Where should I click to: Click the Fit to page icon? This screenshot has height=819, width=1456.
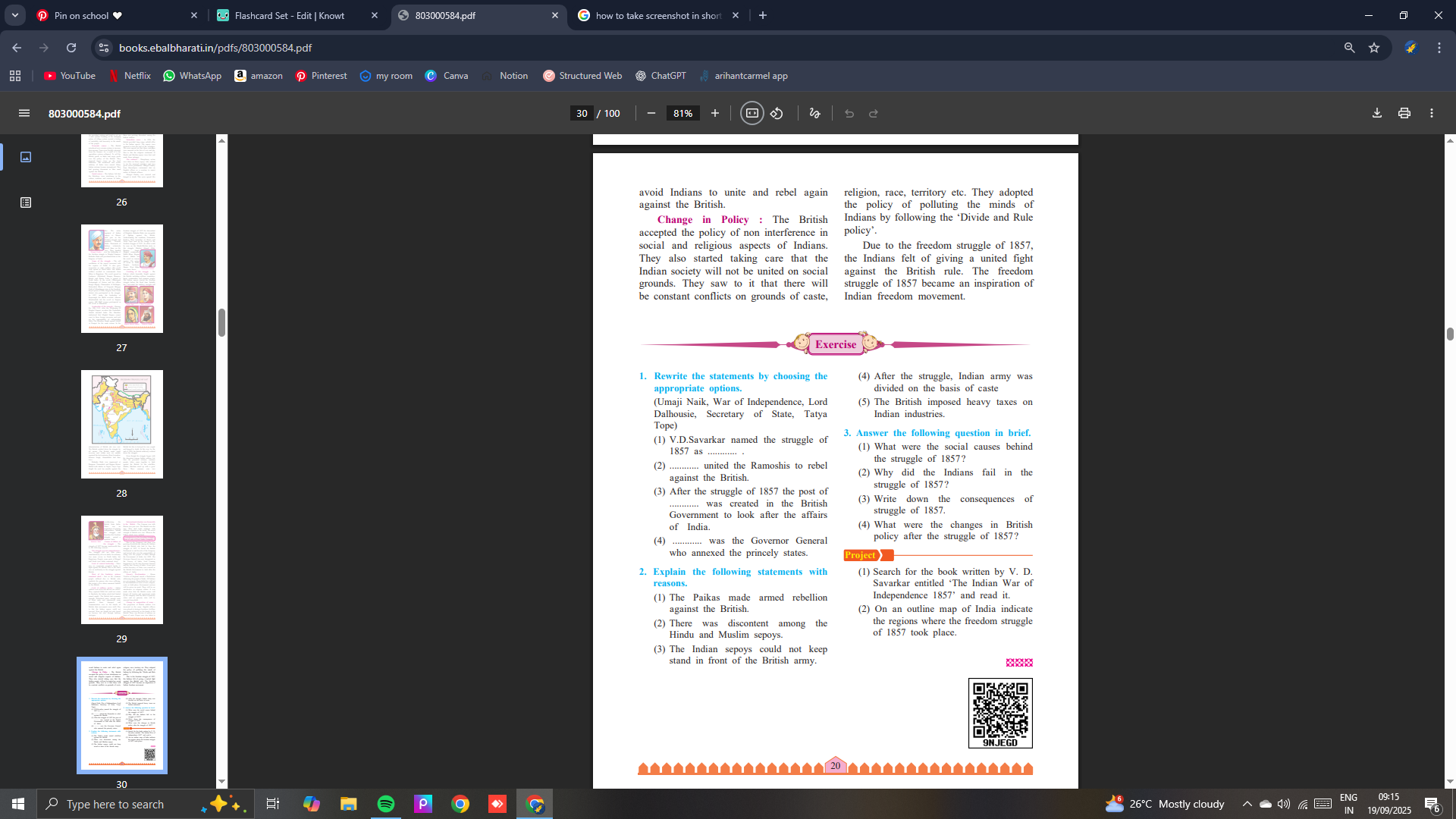(x=752, y=114)
